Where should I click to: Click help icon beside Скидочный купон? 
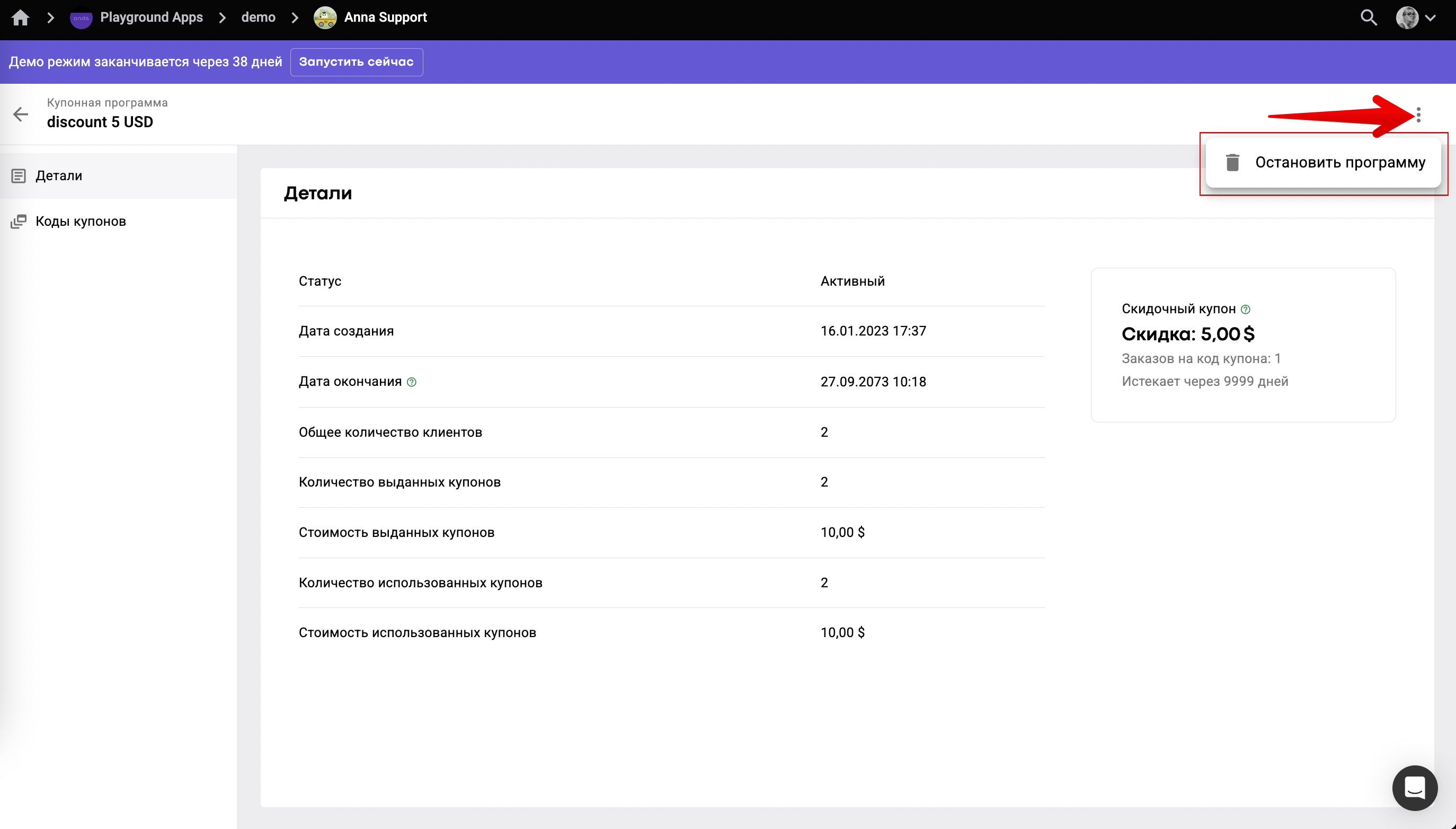[x=1246, y=309]
